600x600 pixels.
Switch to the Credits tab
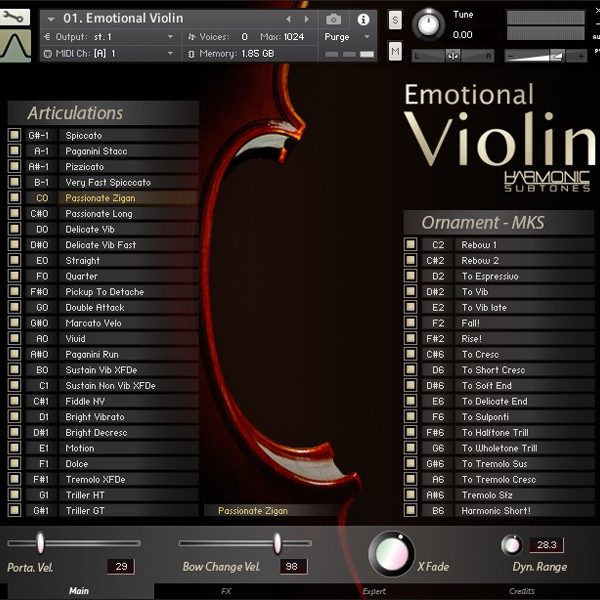[x=522, y=591]
